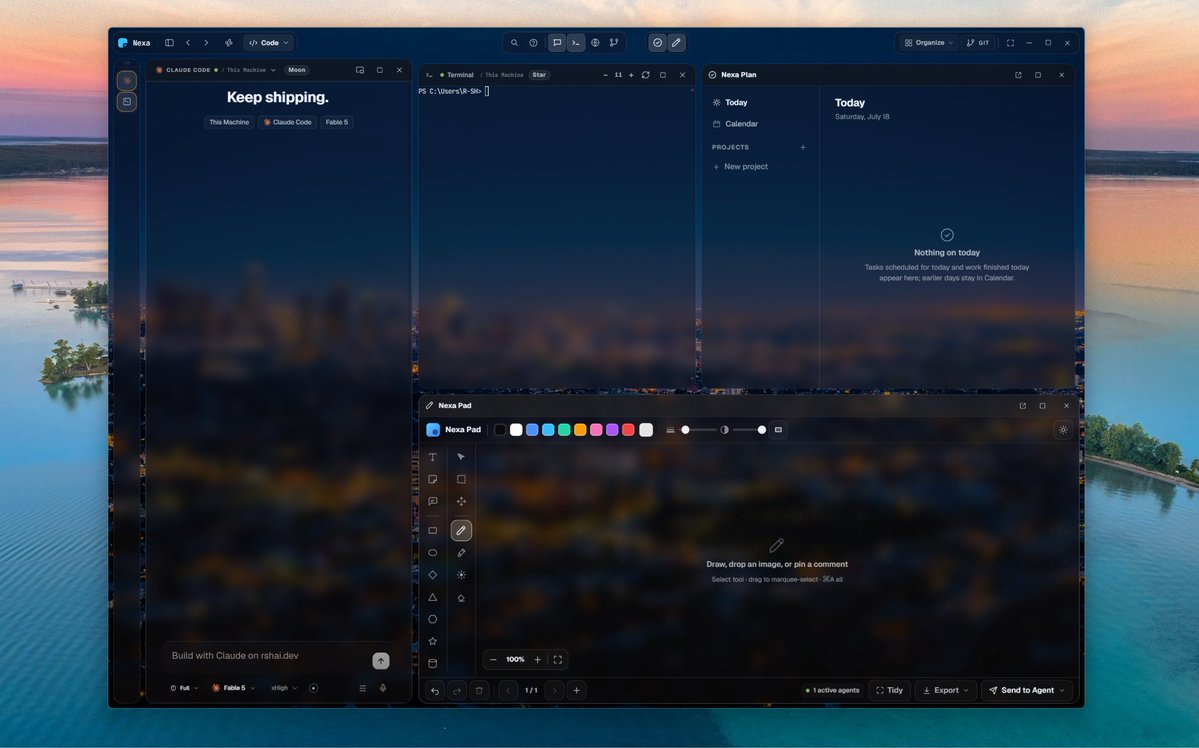This screenshot has width=1199, height=748.
Task: Click the Tidy button
Action: point(889,691)
